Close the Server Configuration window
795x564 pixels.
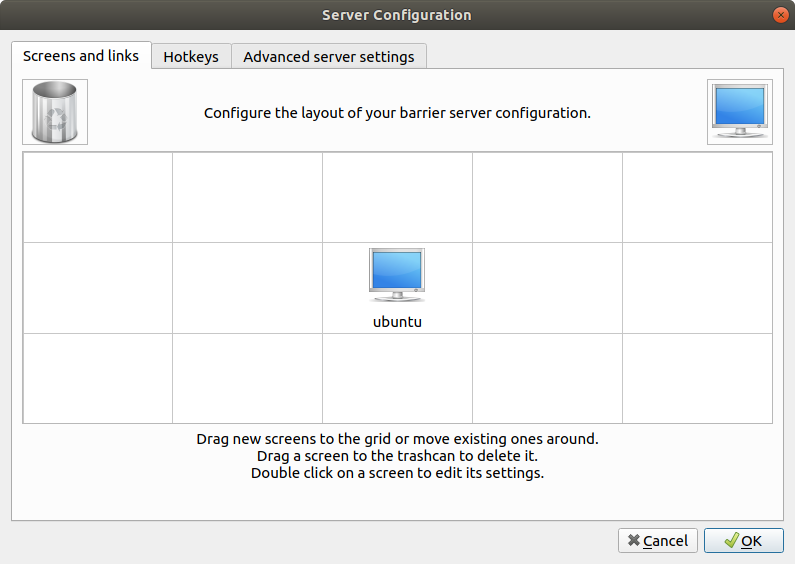coord(778,15)
